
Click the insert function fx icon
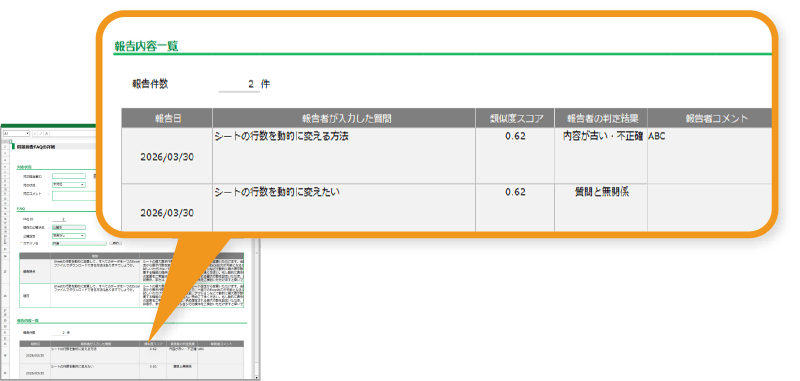coord(46,134)
